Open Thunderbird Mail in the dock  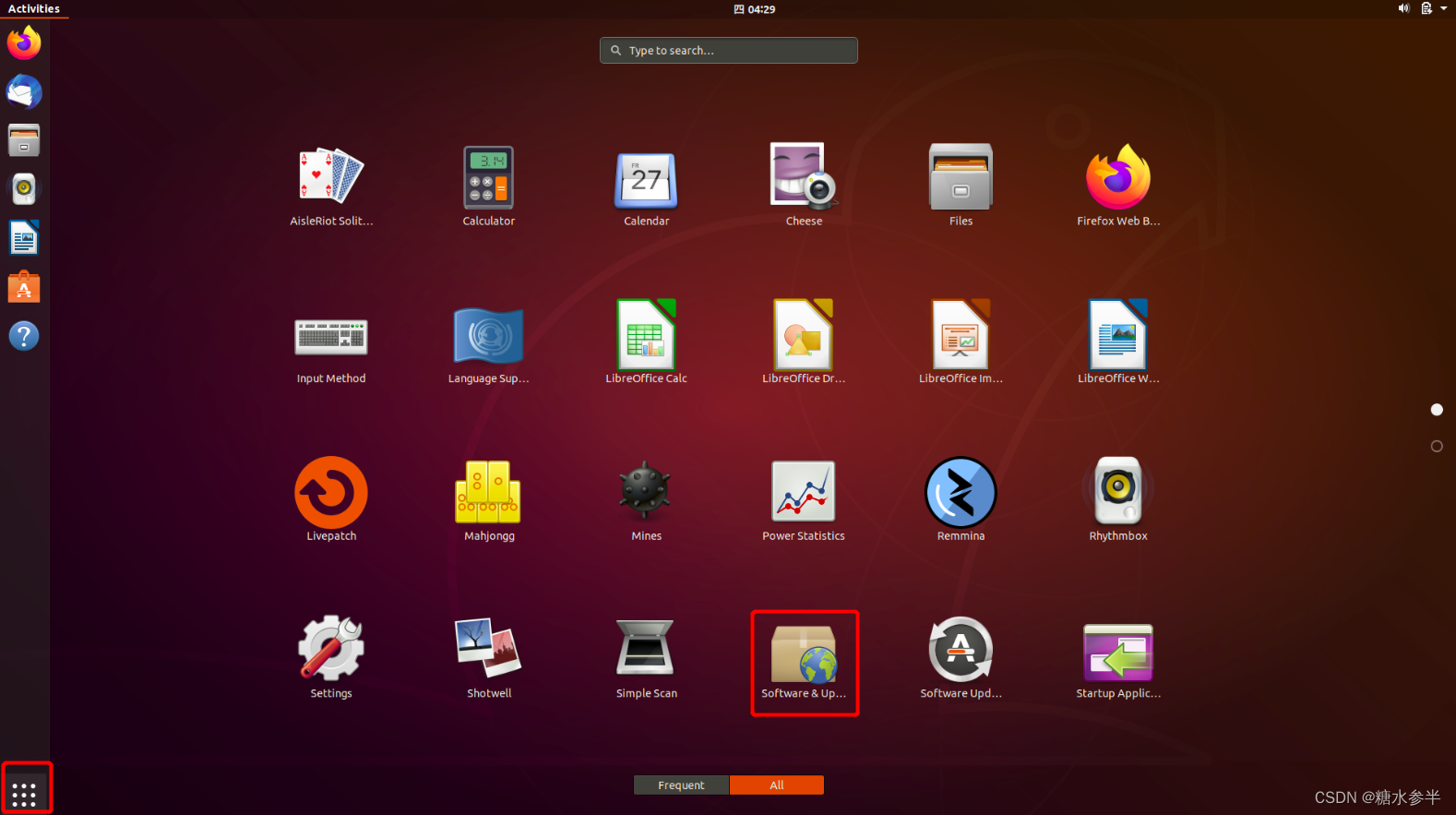click(24, 91)
